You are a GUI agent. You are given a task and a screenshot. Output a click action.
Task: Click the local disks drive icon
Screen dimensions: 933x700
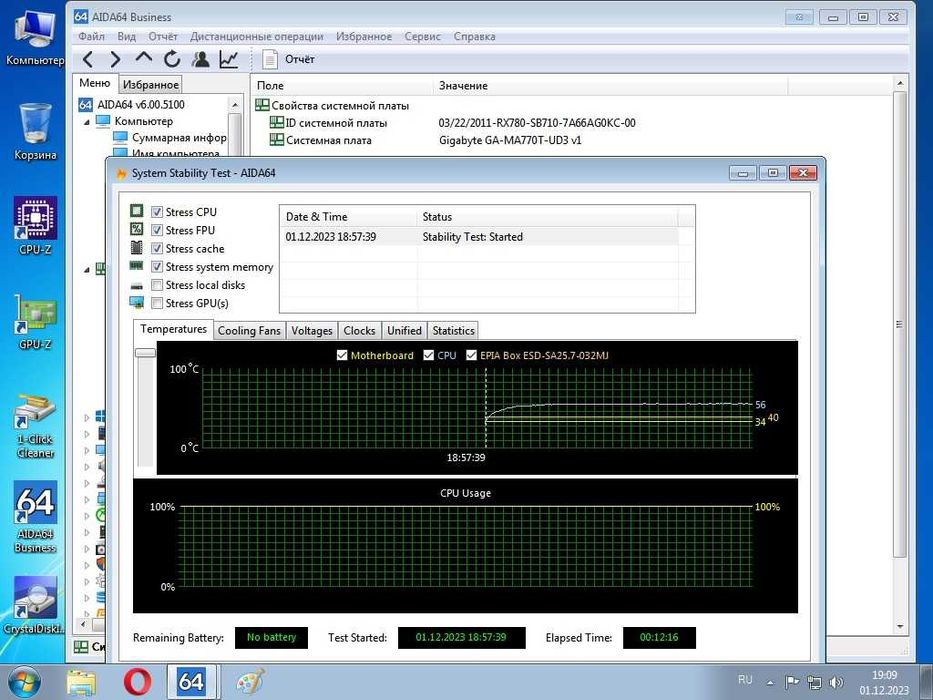point(137,286)
